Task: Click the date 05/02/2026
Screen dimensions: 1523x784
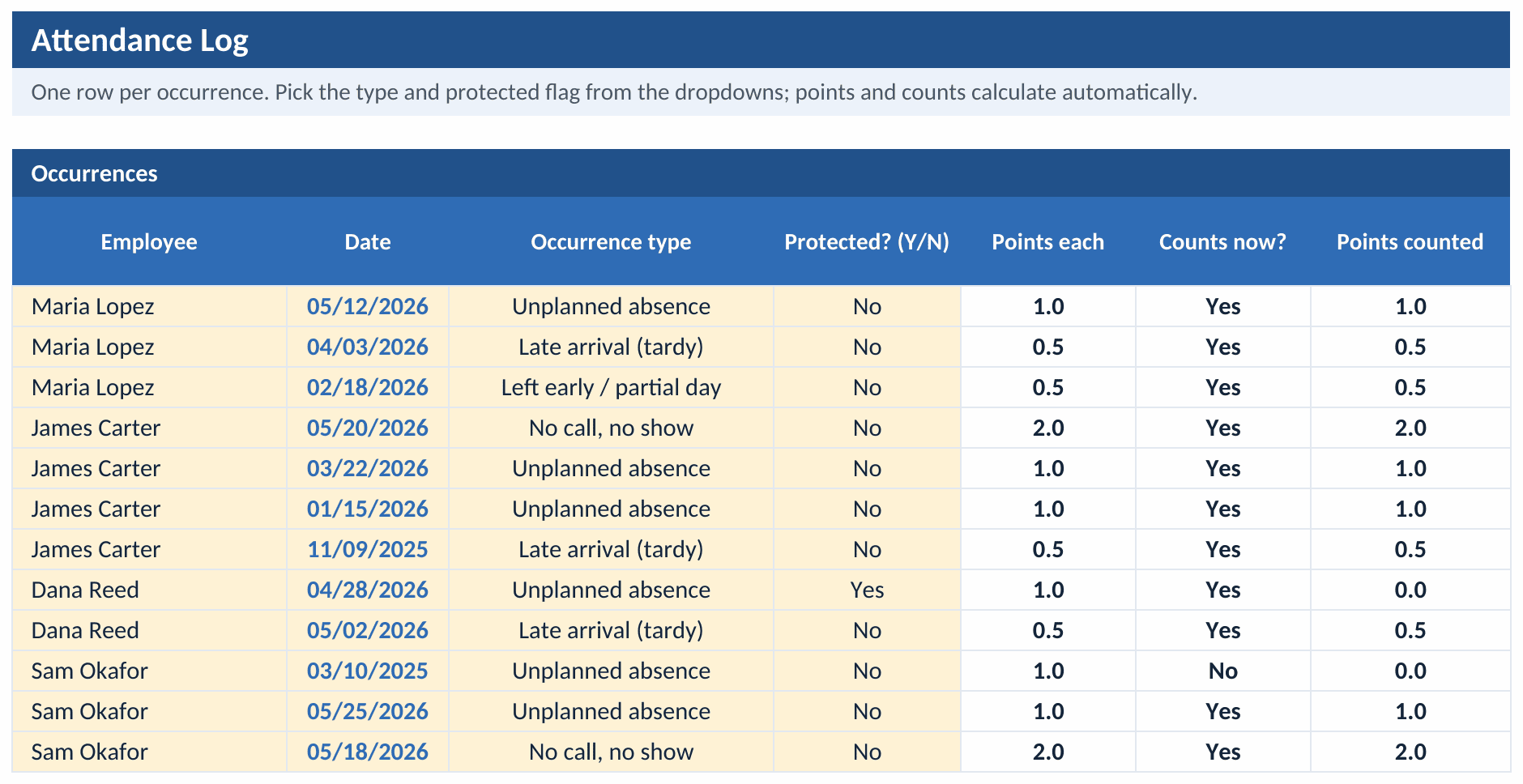Action: click(368, 630)
